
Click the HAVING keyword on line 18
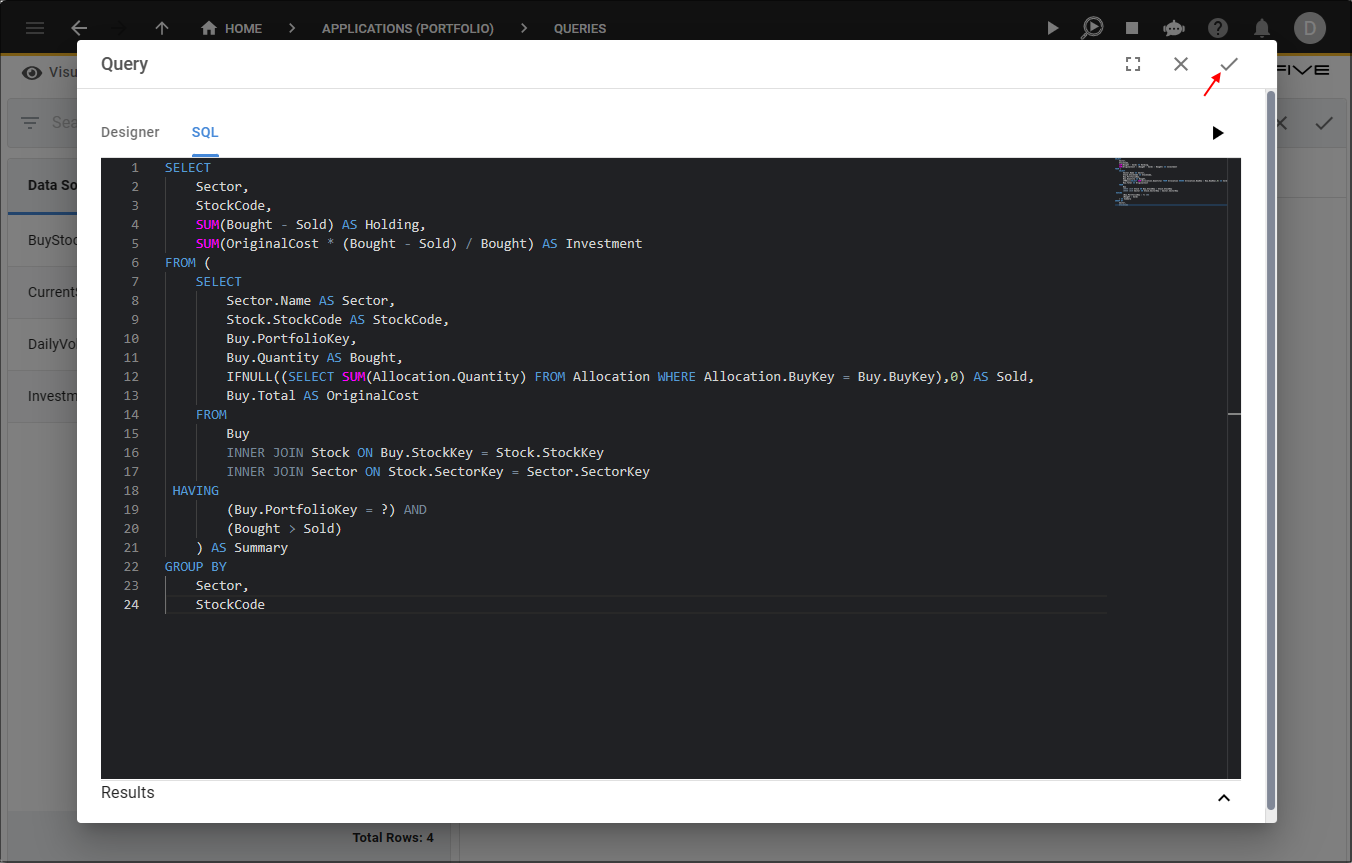pos(196,490)
